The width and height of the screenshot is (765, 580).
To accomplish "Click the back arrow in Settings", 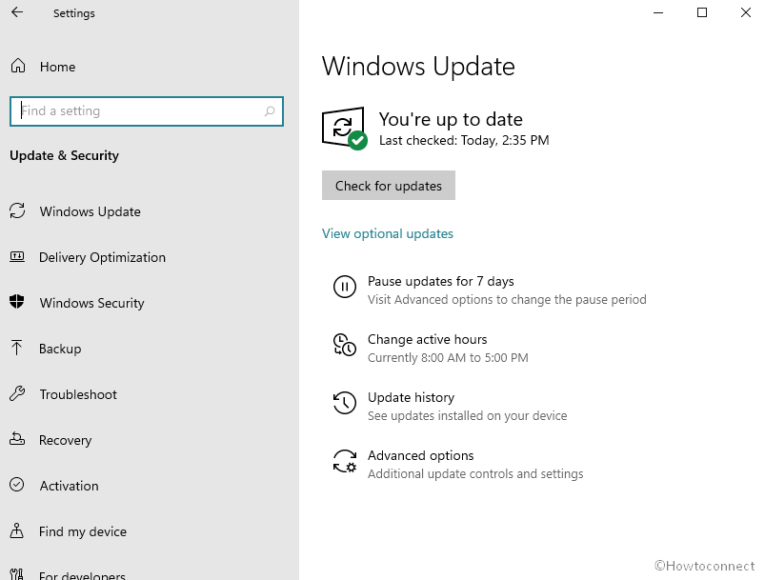I will tap(17, 12).
